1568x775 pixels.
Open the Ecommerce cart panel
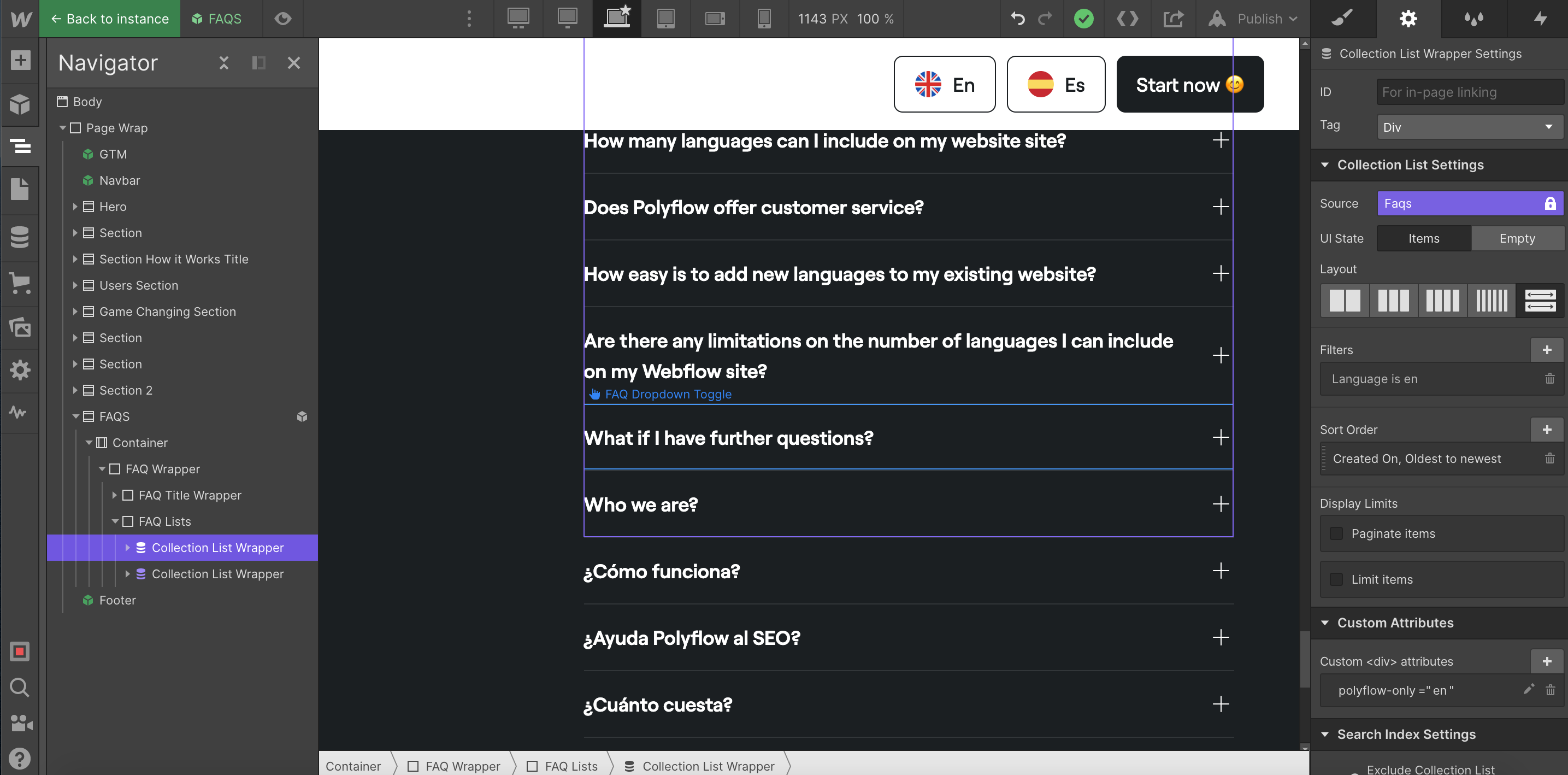(x=20, y=283)
